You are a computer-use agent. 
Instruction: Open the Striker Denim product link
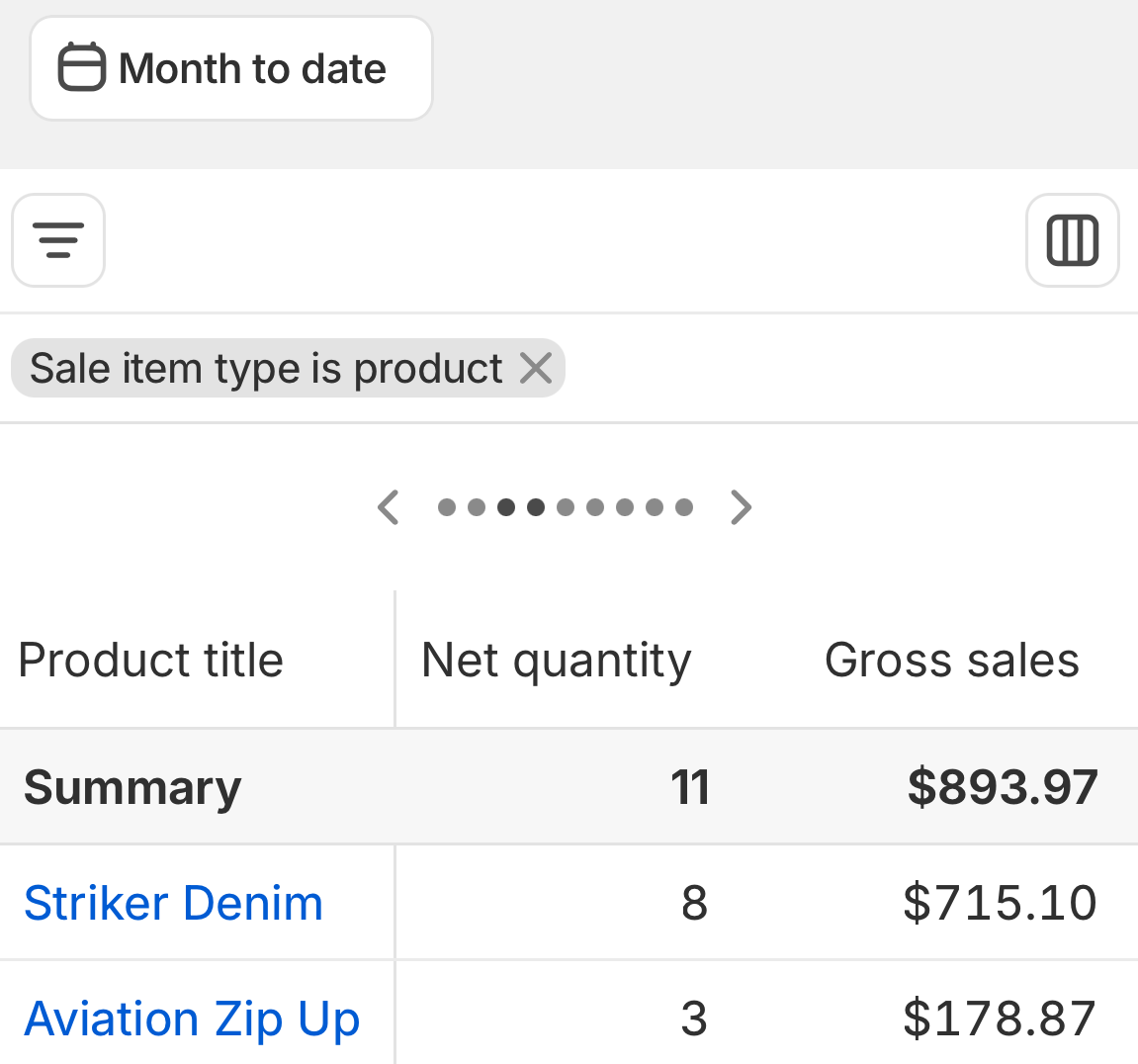click(173, 903)
